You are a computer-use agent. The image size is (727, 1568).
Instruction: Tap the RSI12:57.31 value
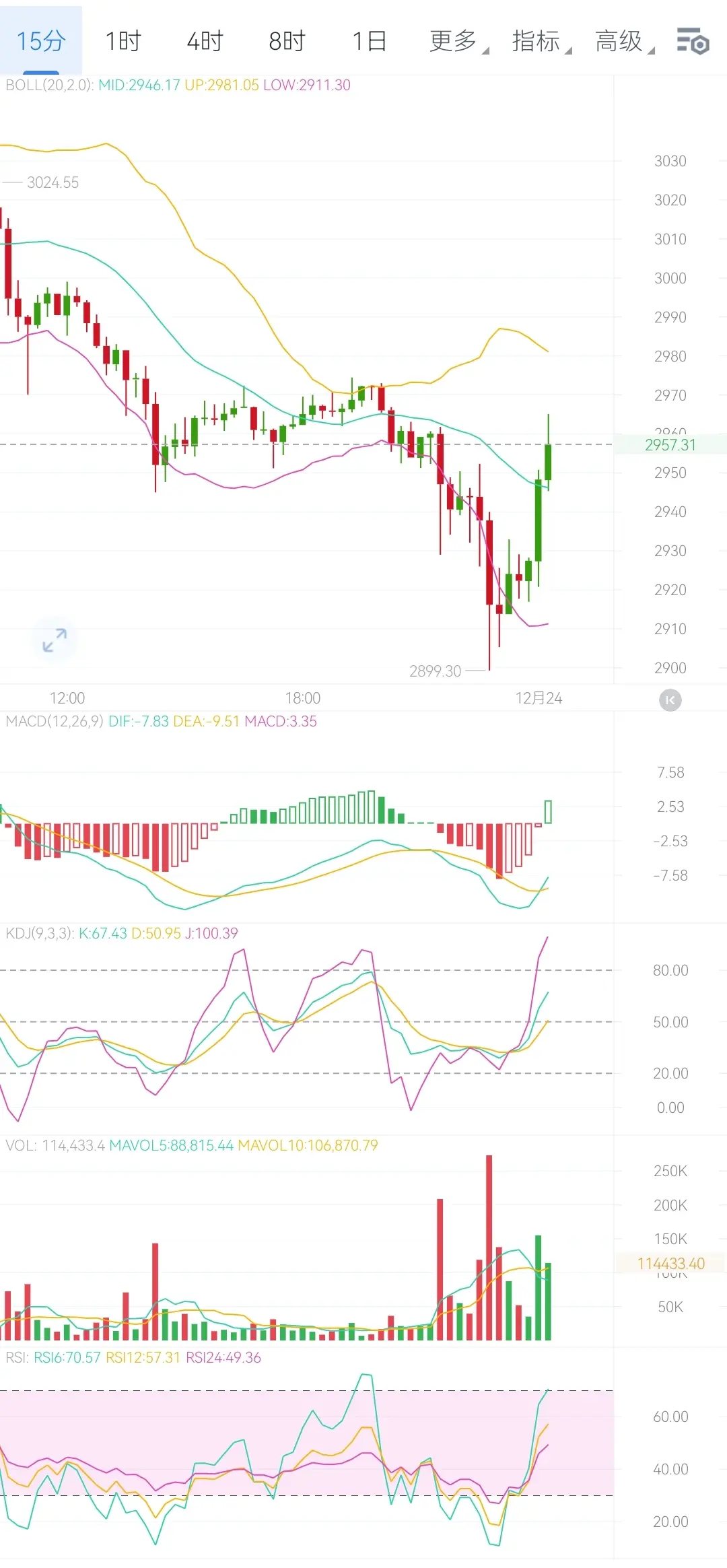point(143,1357)
